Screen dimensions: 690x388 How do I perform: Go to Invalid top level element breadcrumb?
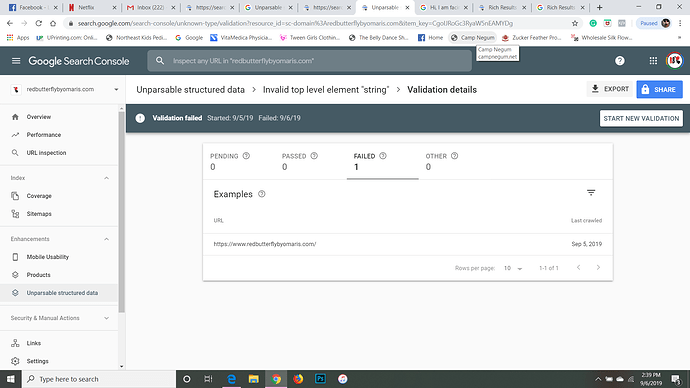326,90
